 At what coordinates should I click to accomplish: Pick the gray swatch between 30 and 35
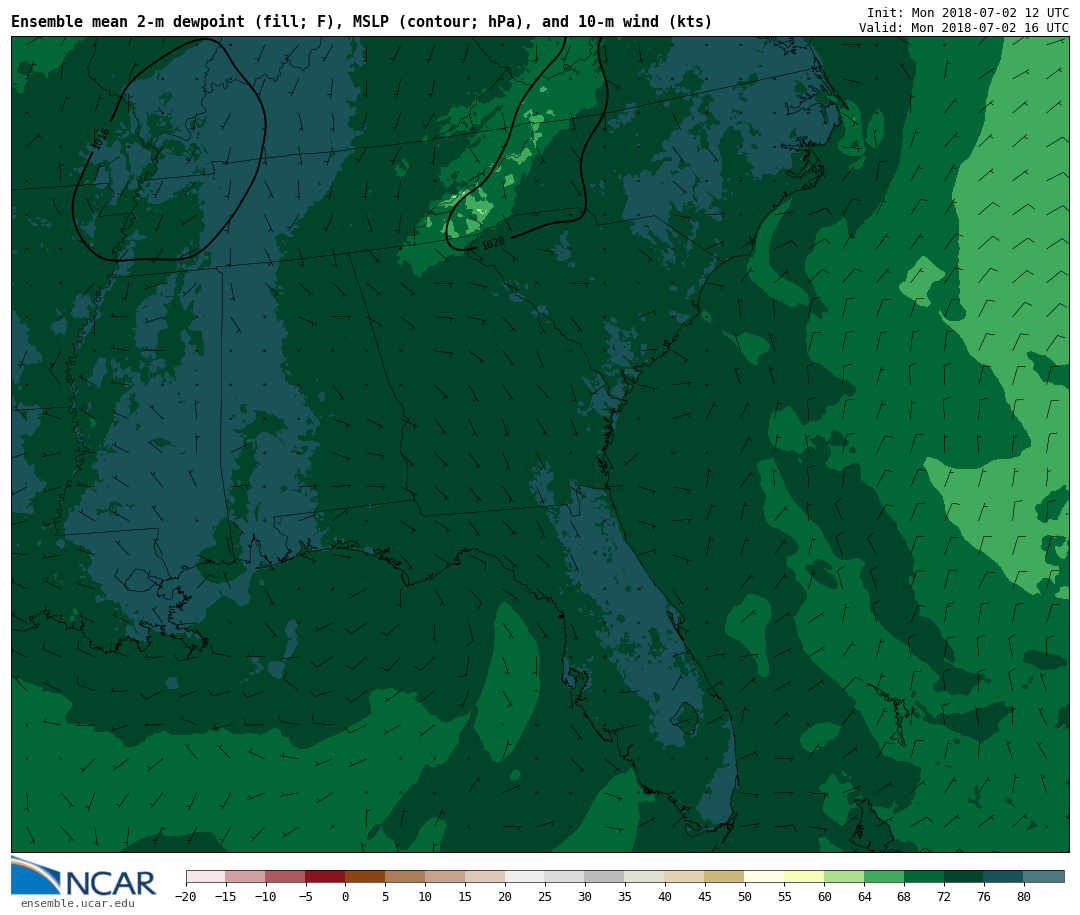604,877
